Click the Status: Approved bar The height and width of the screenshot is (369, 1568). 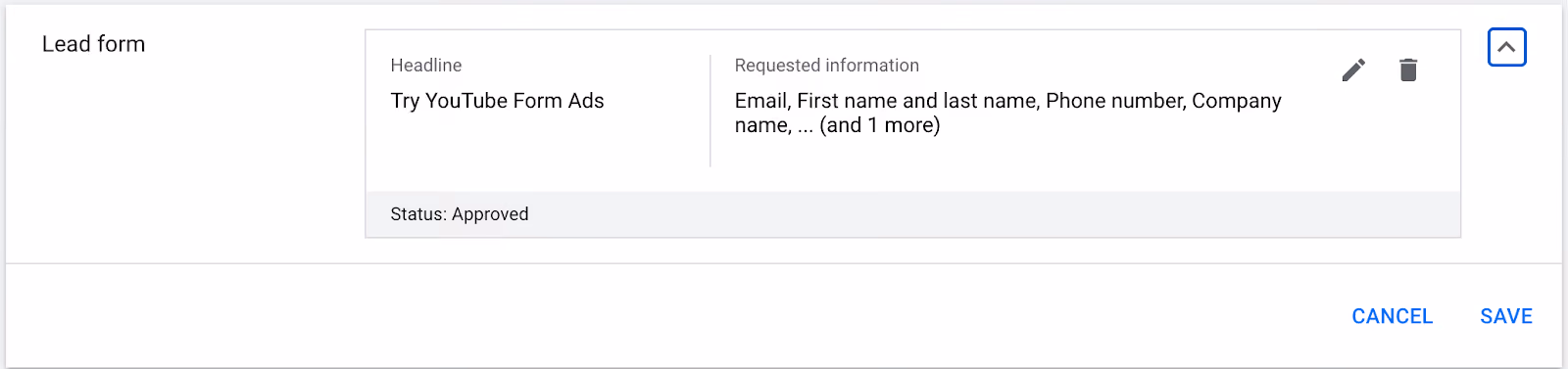click(912, 214)
